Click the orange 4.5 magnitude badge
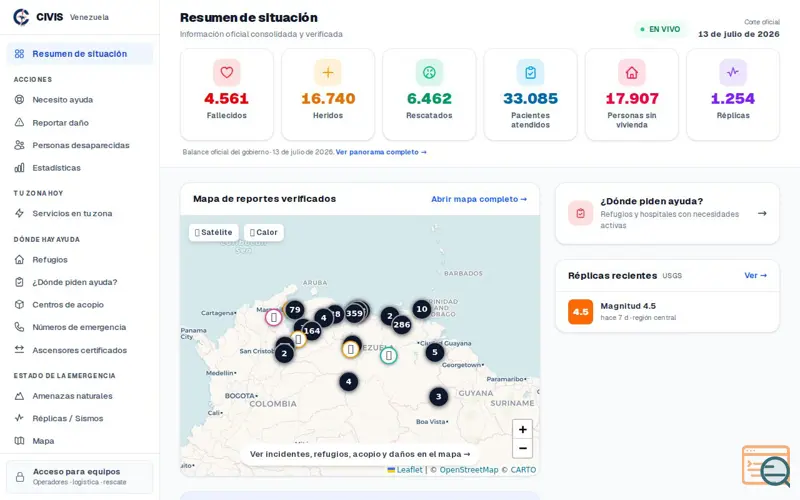 click(x=581, y=312)
